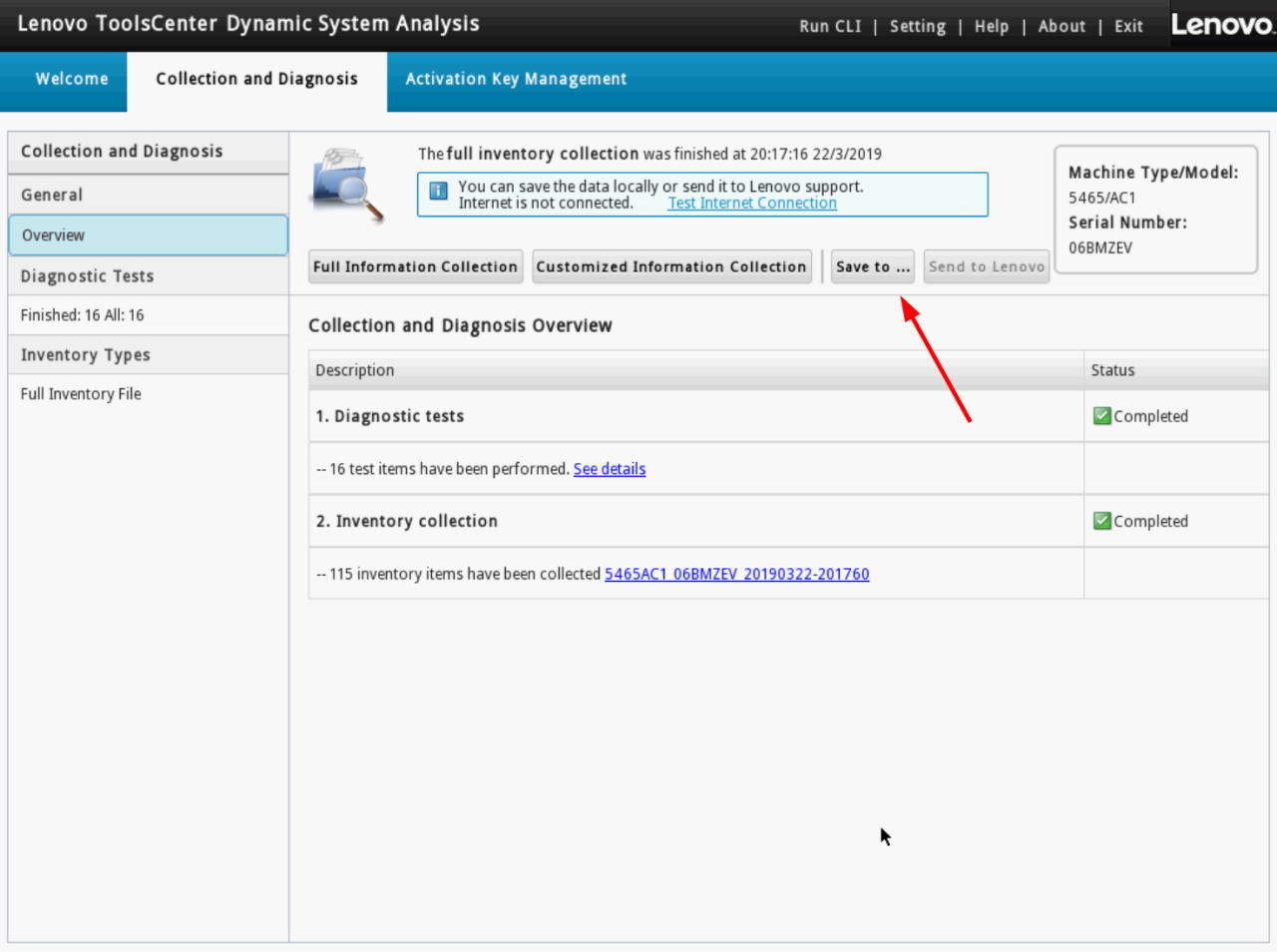Select Inventory Types section in sidebar
1277x952 pixels.
(x=148, y=355)
